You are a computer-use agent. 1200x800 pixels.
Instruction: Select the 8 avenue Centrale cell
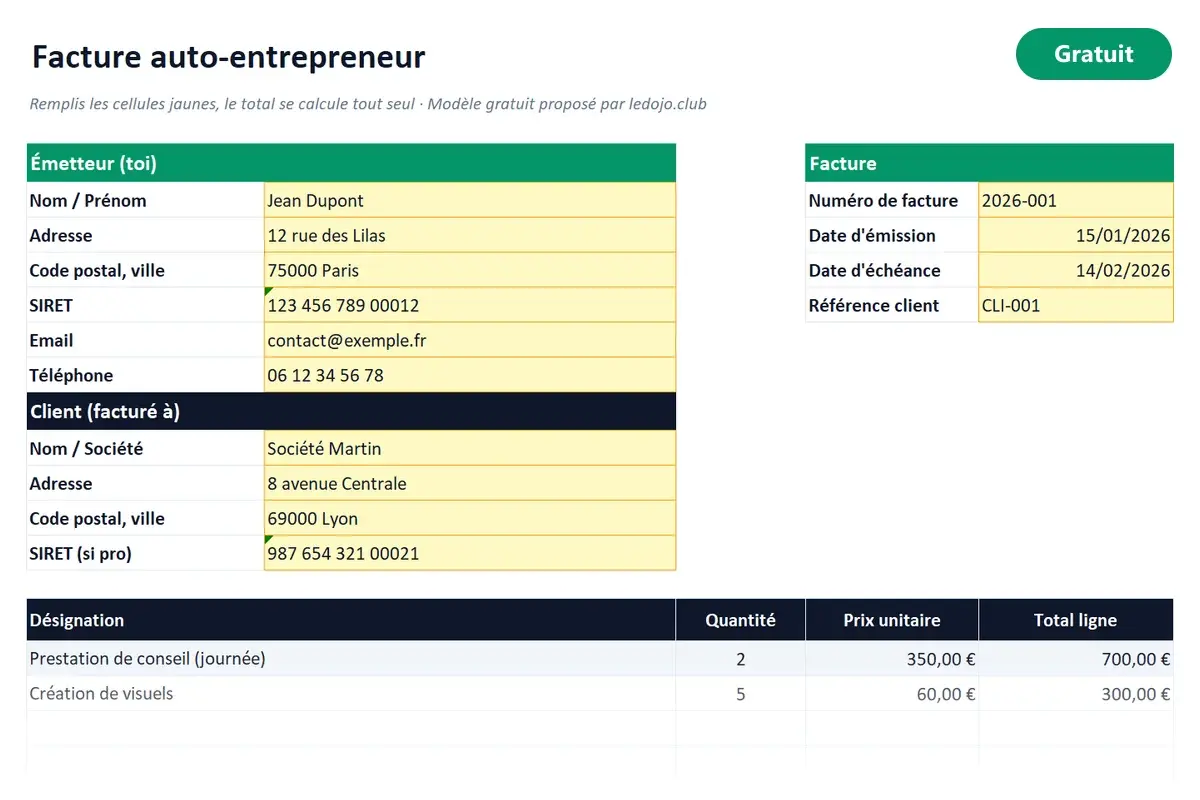[470, 483]
